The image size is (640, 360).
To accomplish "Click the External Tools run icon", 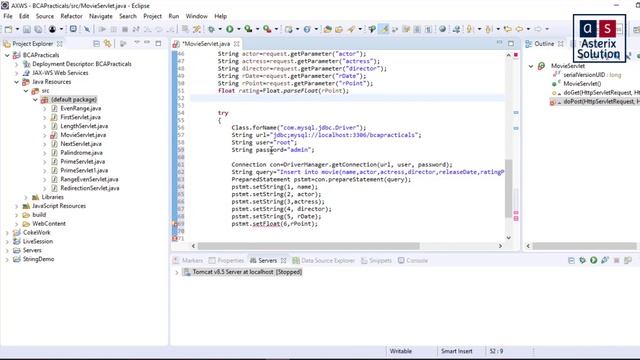I will coord(267,29).
